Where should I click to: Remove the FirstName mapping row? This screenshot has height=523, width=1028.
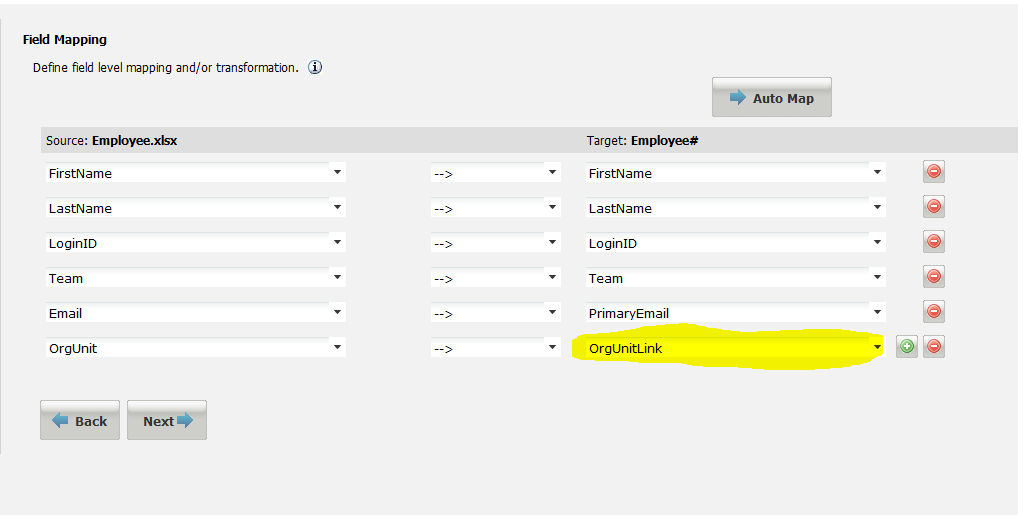[934, 172]
